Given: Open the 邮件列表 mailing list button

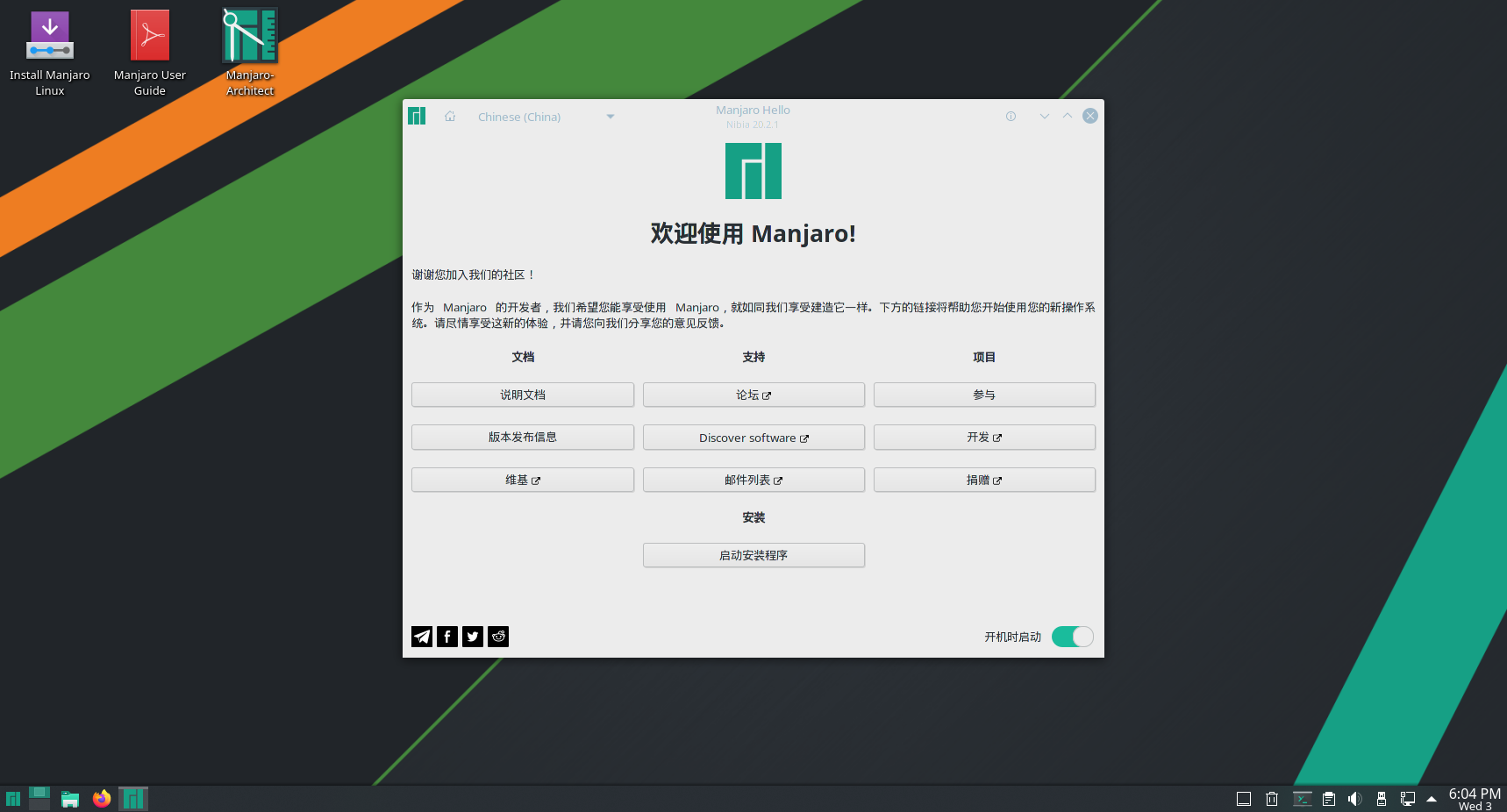Looking at the screenshot, I should click(753, 480).
